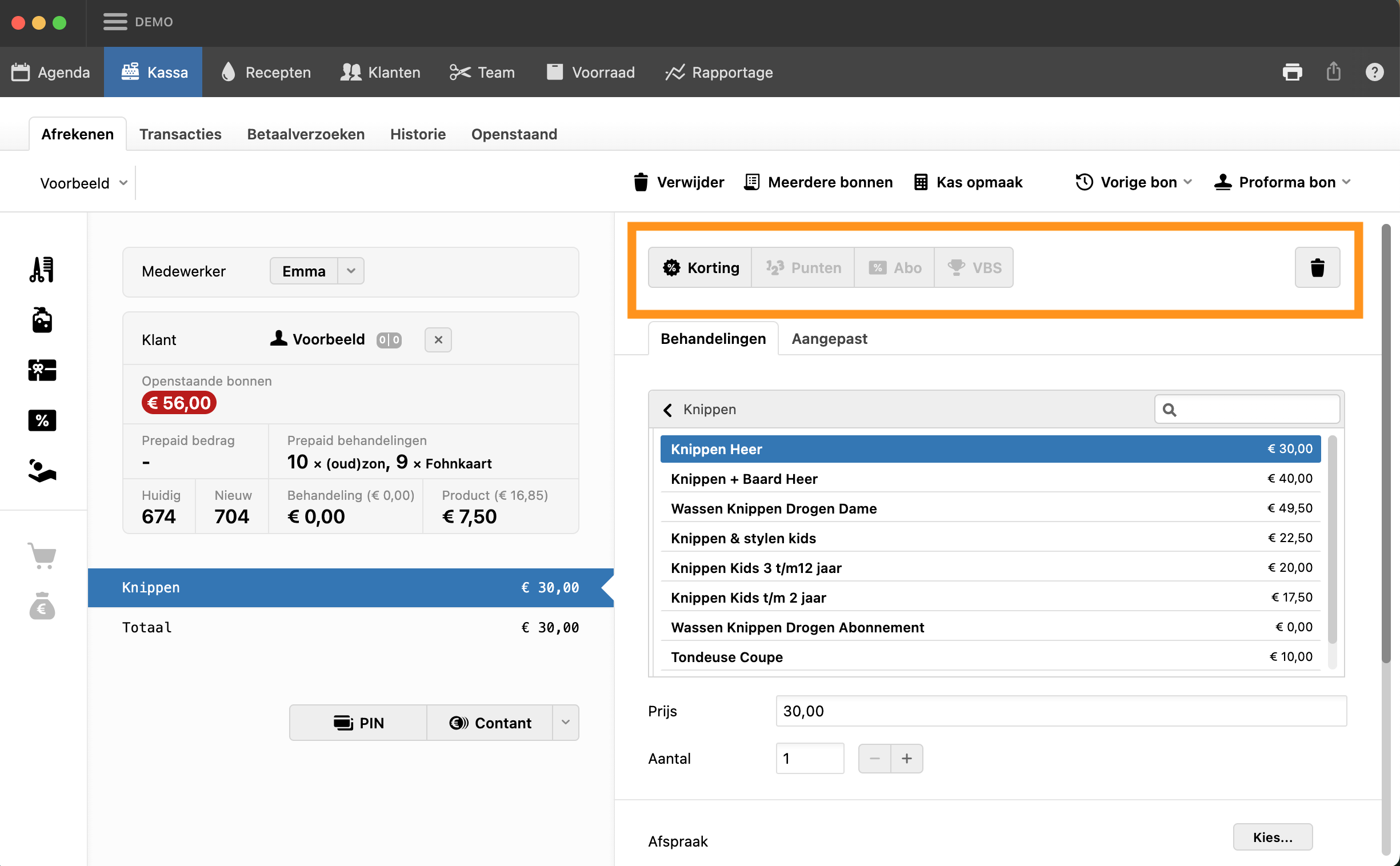Switch to the Transacties tab
This screenshot has width=1400, height=866.
[x=180, y=134]
